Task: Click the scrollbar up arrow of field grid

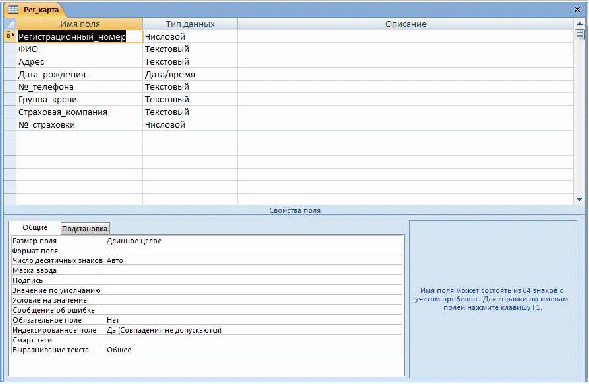Action: coord(580,23)
